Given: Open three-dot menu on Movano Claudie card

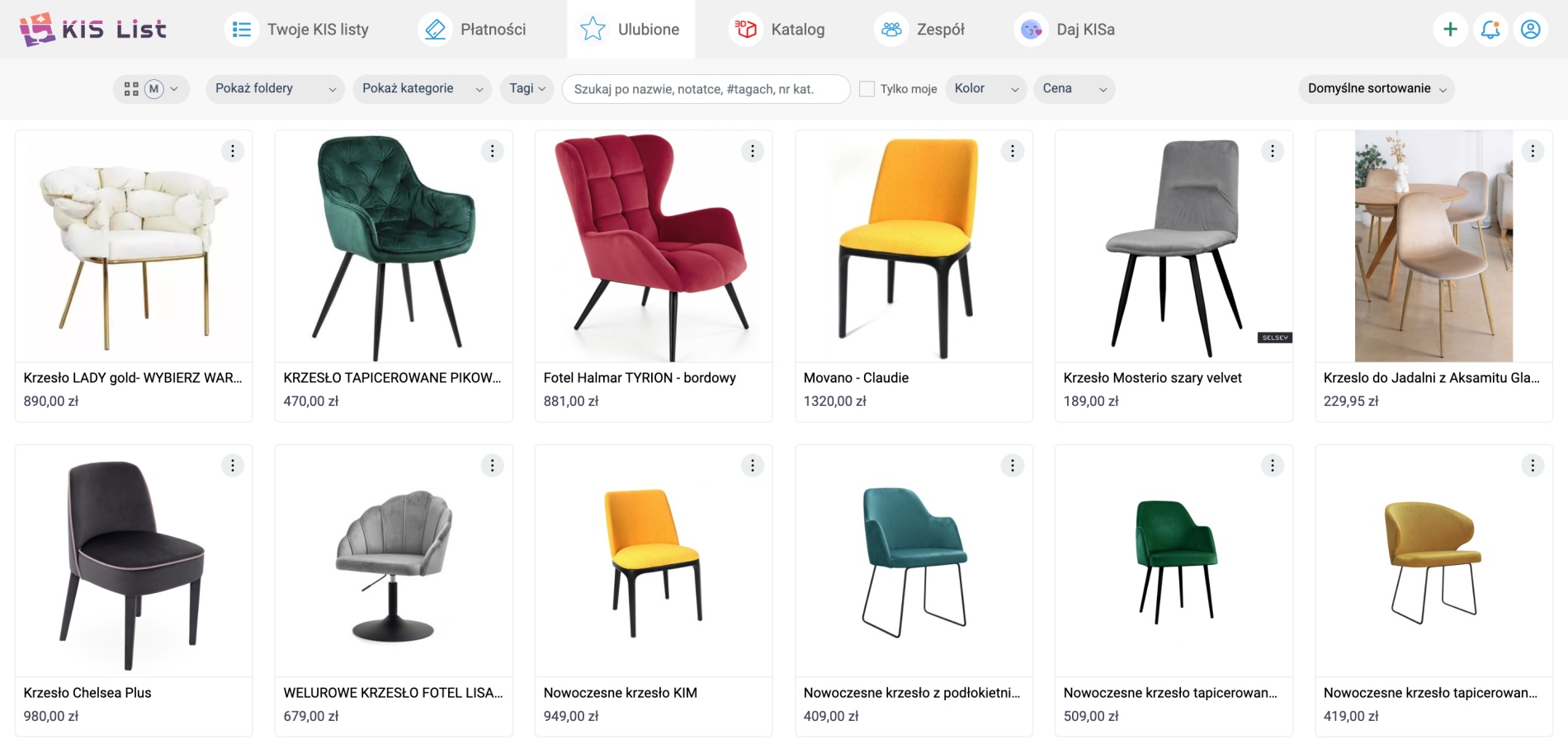Looking at the screenshot, I should pyautogui.click(x=1013, y=151).
